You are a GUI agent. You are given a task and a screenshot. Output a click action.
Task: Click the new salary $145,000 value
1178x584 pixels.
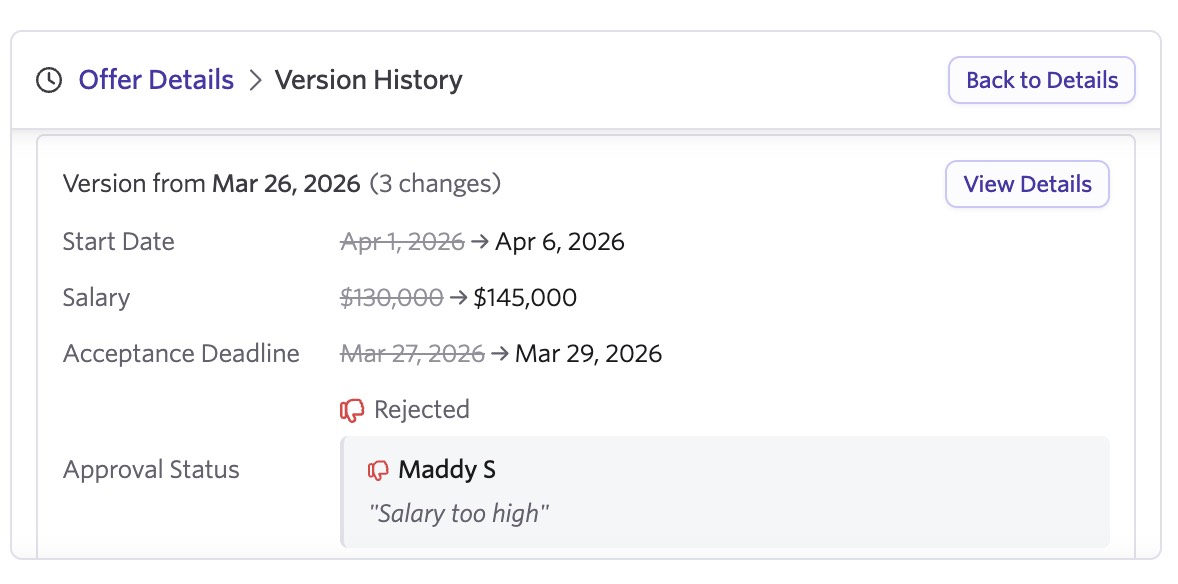pos(525,298)
